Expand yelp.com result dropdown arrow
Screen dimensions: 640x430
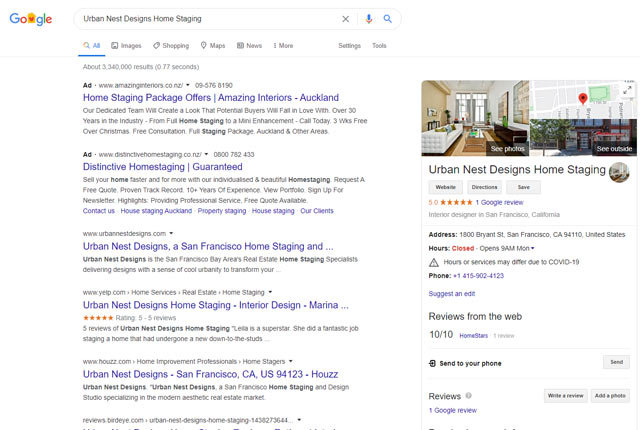point(270,292)
